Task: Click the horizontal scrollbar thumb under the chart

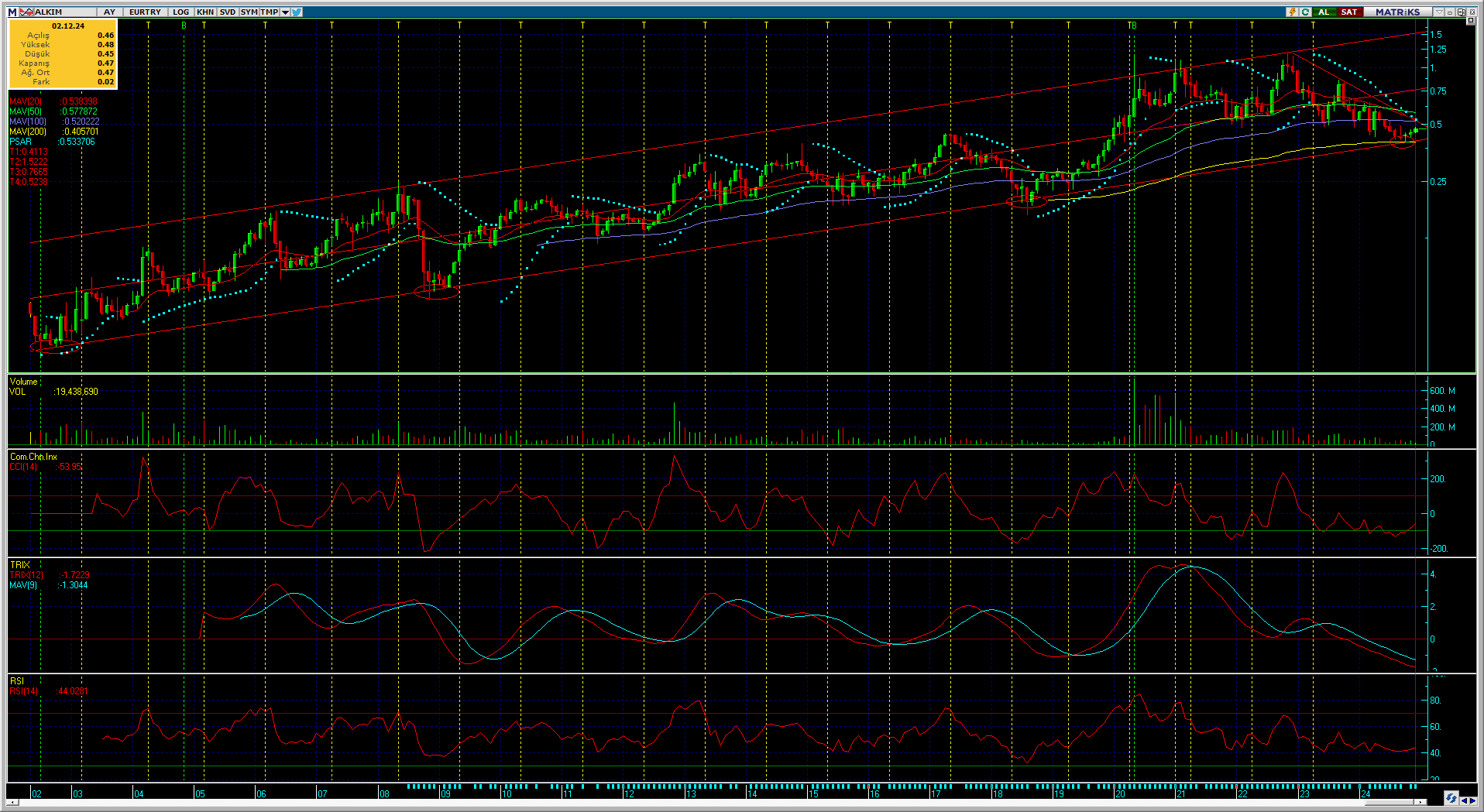Action: pos(1390,803)
